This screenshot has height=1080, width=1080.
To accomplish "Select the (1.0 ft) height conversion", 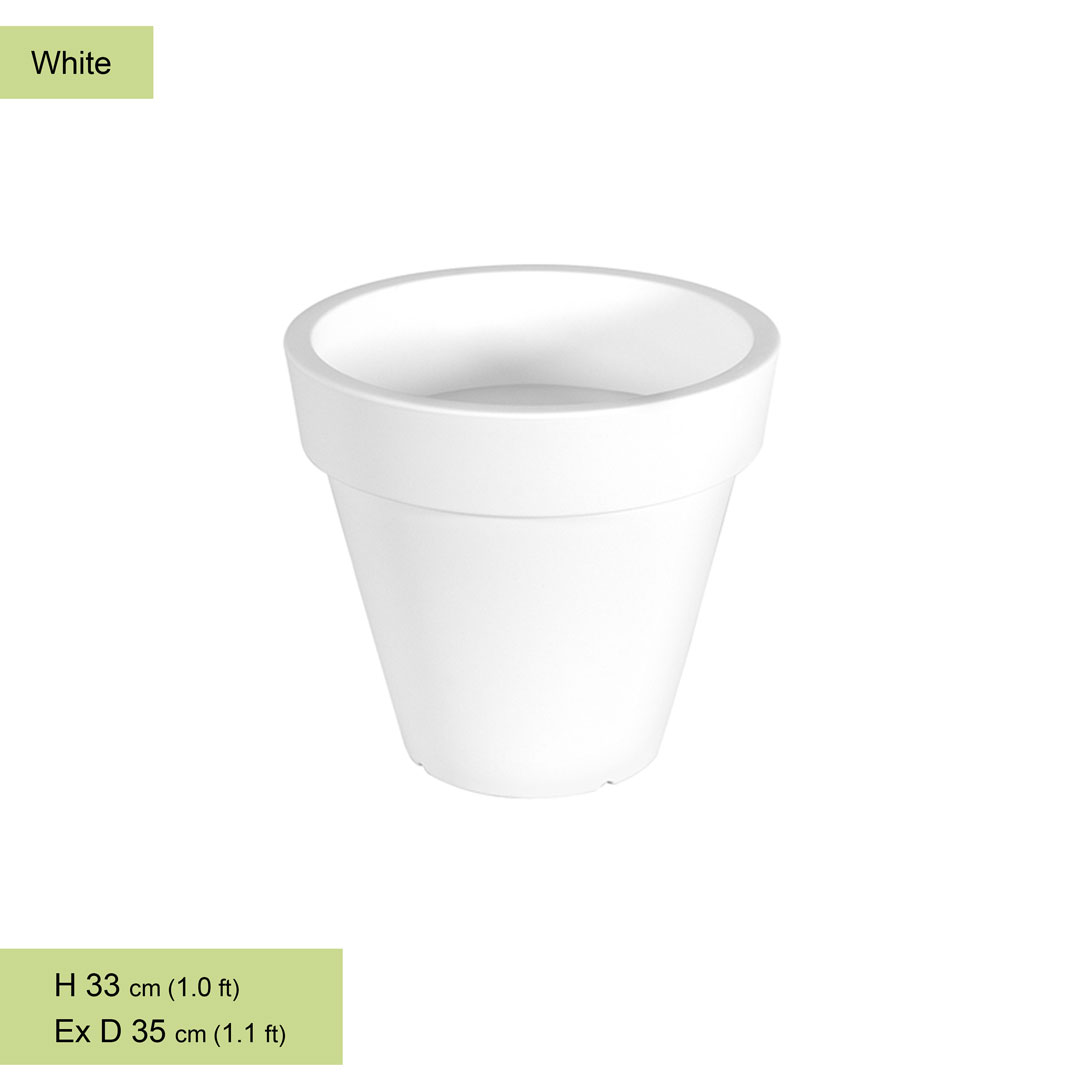I will (x=204, y=987).
